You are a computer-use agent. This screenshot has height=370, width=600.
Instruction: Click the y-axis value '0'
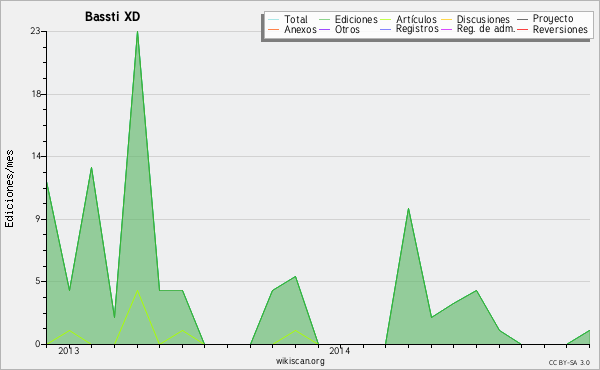38,344
